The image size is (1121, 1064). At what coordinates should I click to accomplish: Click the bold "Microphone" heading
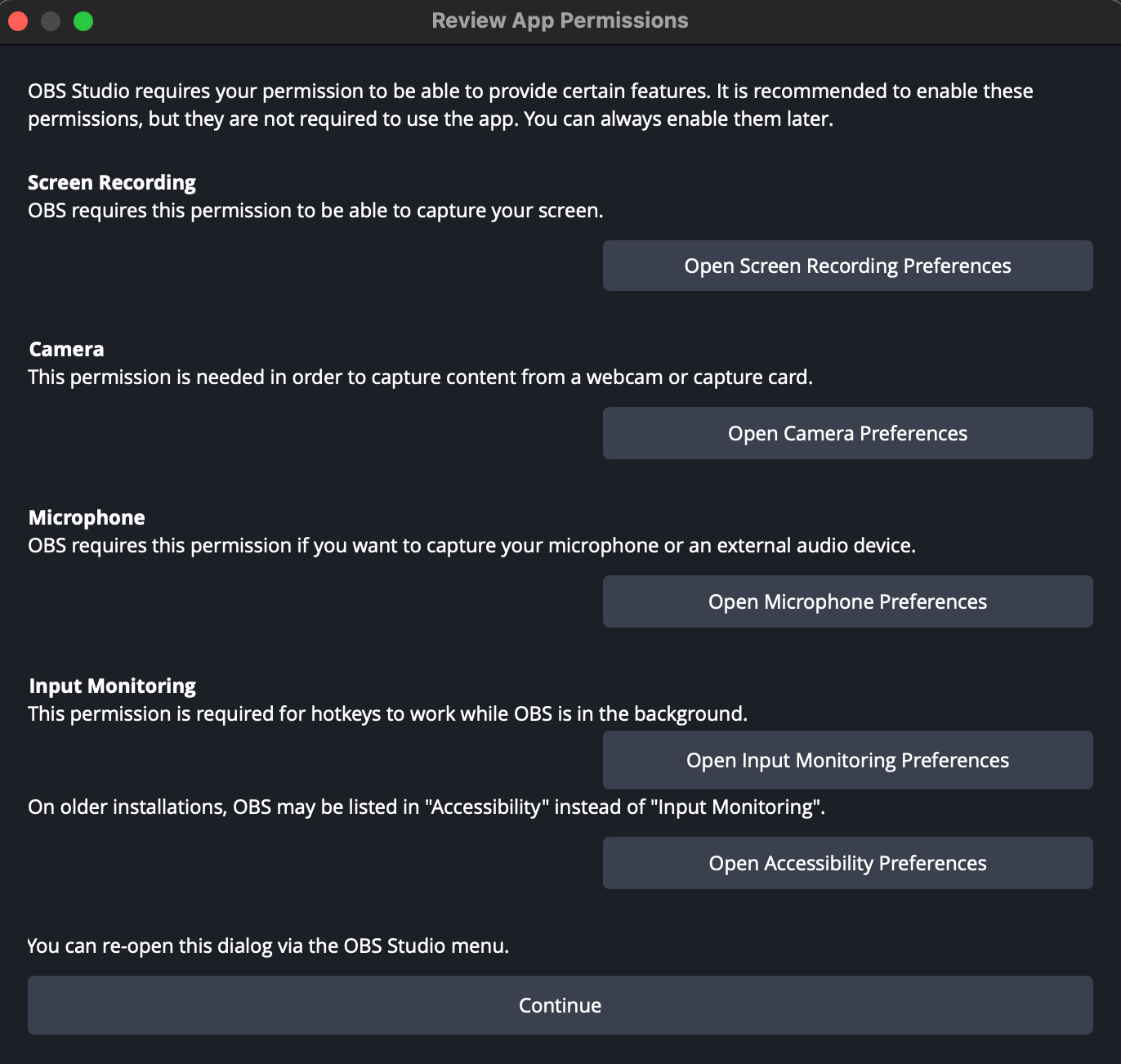[x=87, y=517]
